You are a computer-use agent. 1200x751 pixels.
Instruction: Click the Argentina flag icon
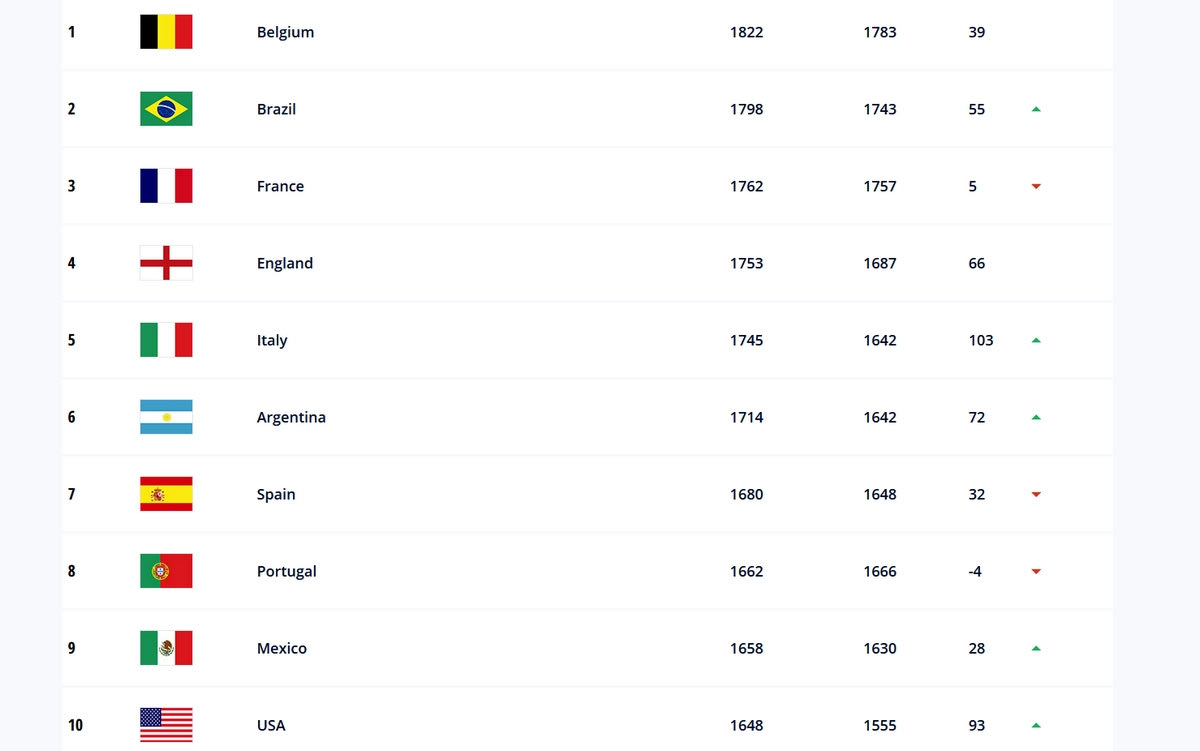pyautogui.click(x=166, y=417)
